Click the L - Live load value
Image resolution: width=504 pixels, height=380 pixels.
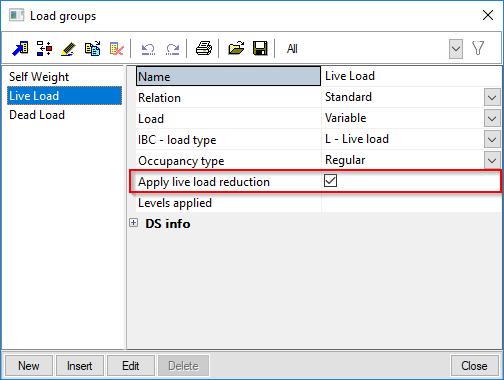[357, 139]
